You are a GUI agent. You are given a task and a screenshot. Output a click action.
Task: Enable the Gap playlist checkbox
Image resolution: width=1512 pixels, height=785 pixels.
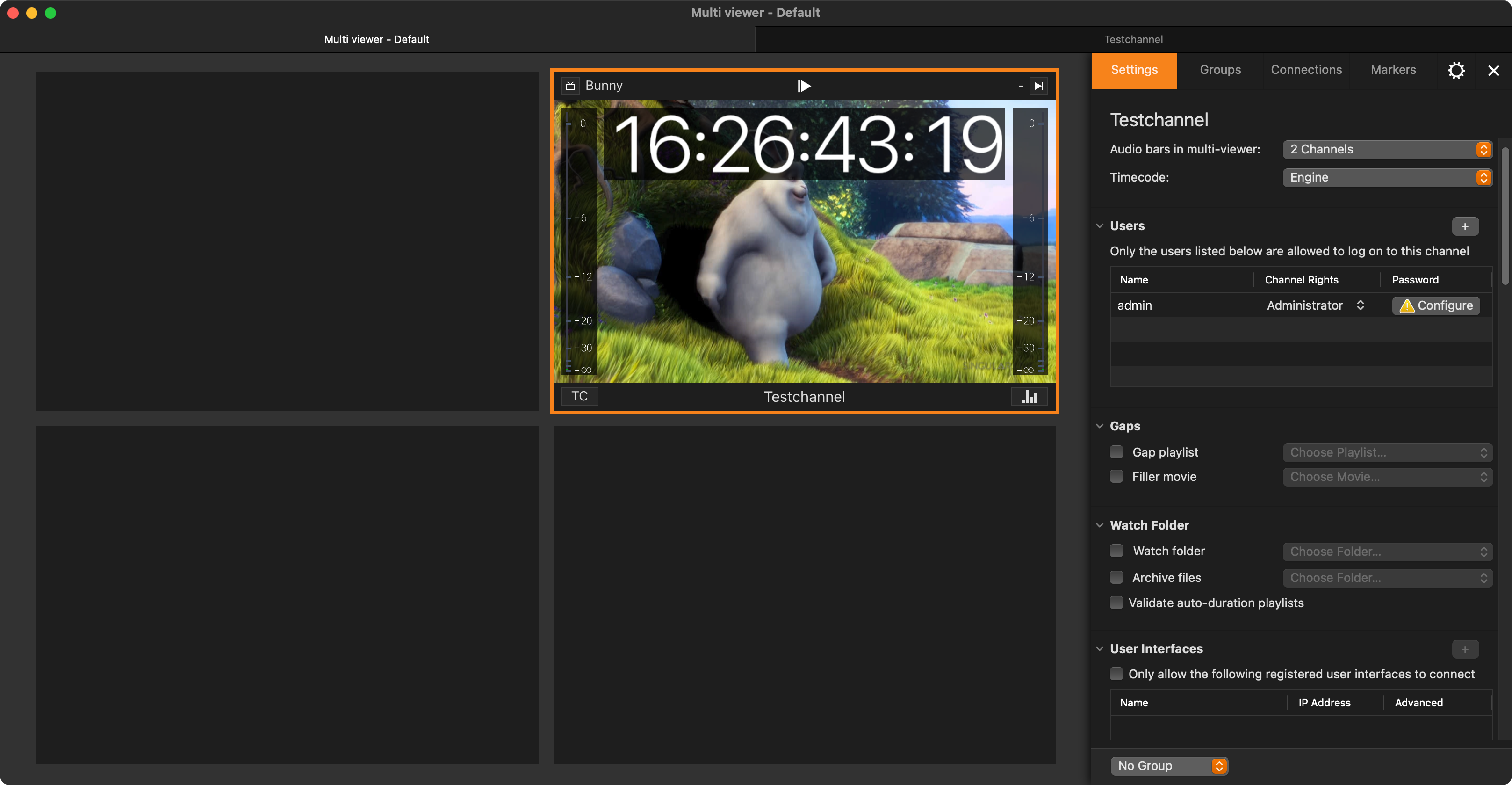tap(1116, 452)
